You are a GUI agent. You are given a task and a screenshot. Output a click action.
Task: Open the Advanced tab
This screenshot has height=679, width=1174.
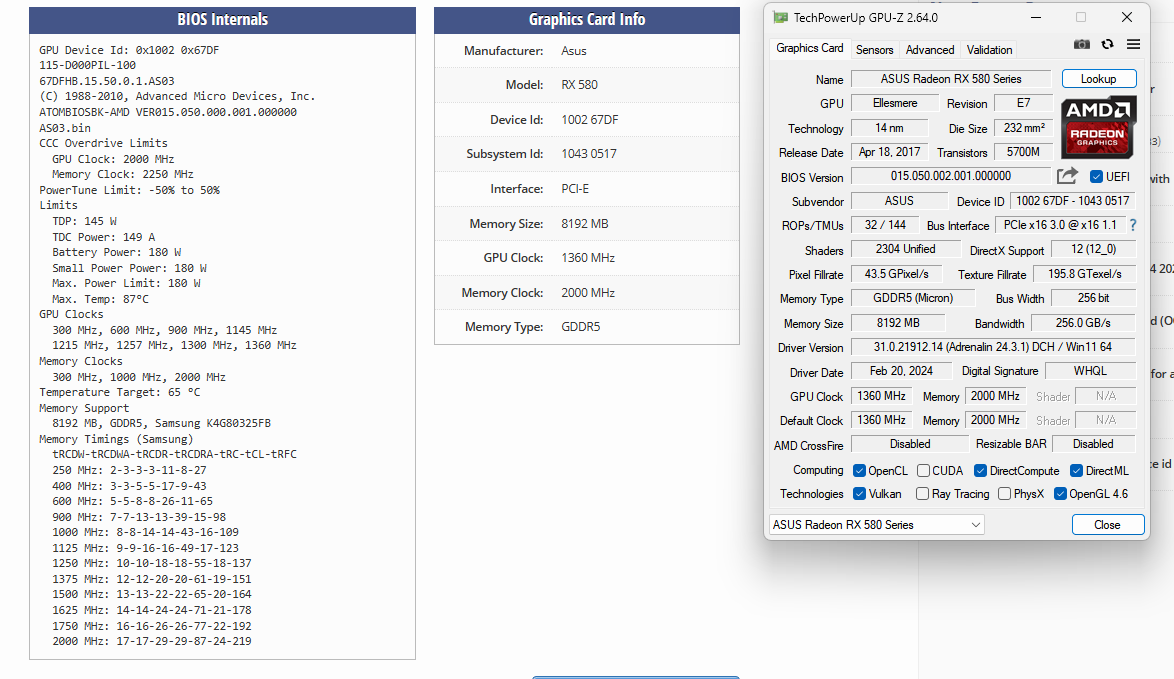(930, 49)
